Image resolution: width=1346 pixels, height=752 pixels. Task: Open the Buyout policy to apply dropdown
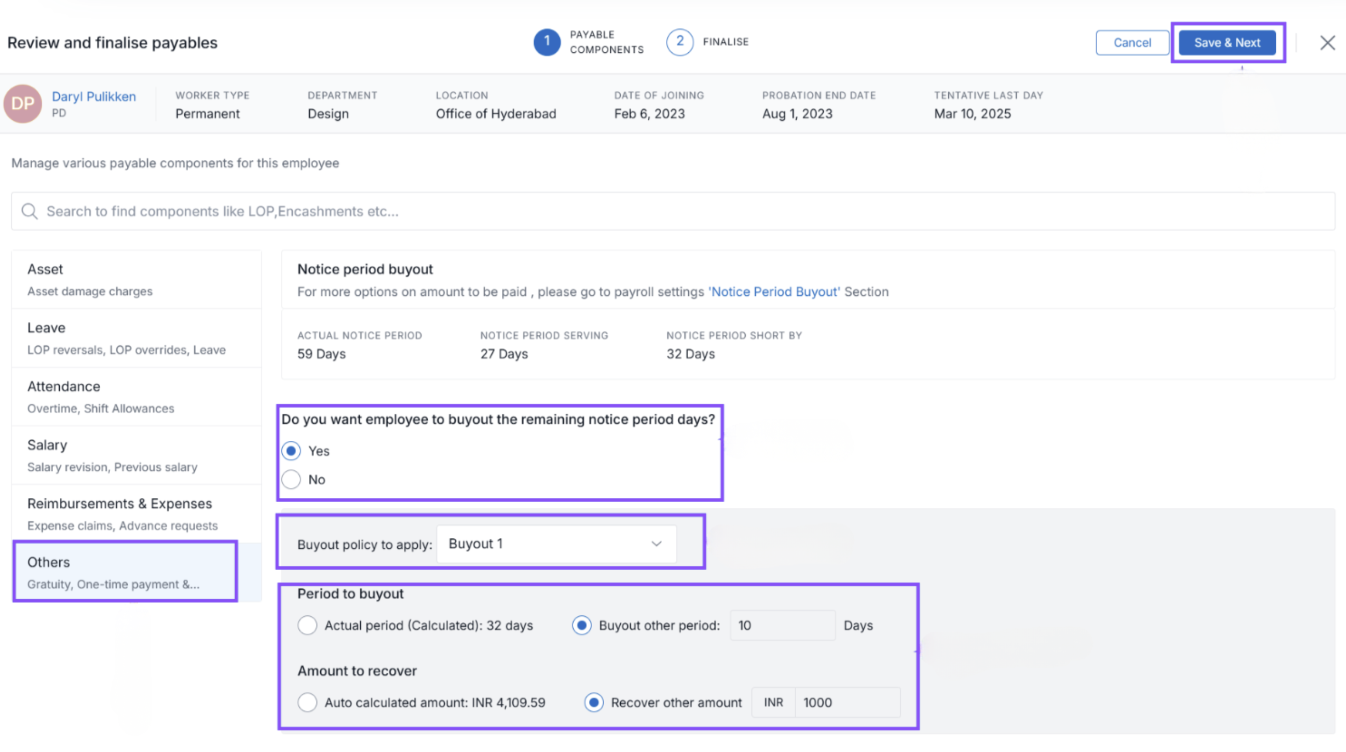[x=556, y=544]
